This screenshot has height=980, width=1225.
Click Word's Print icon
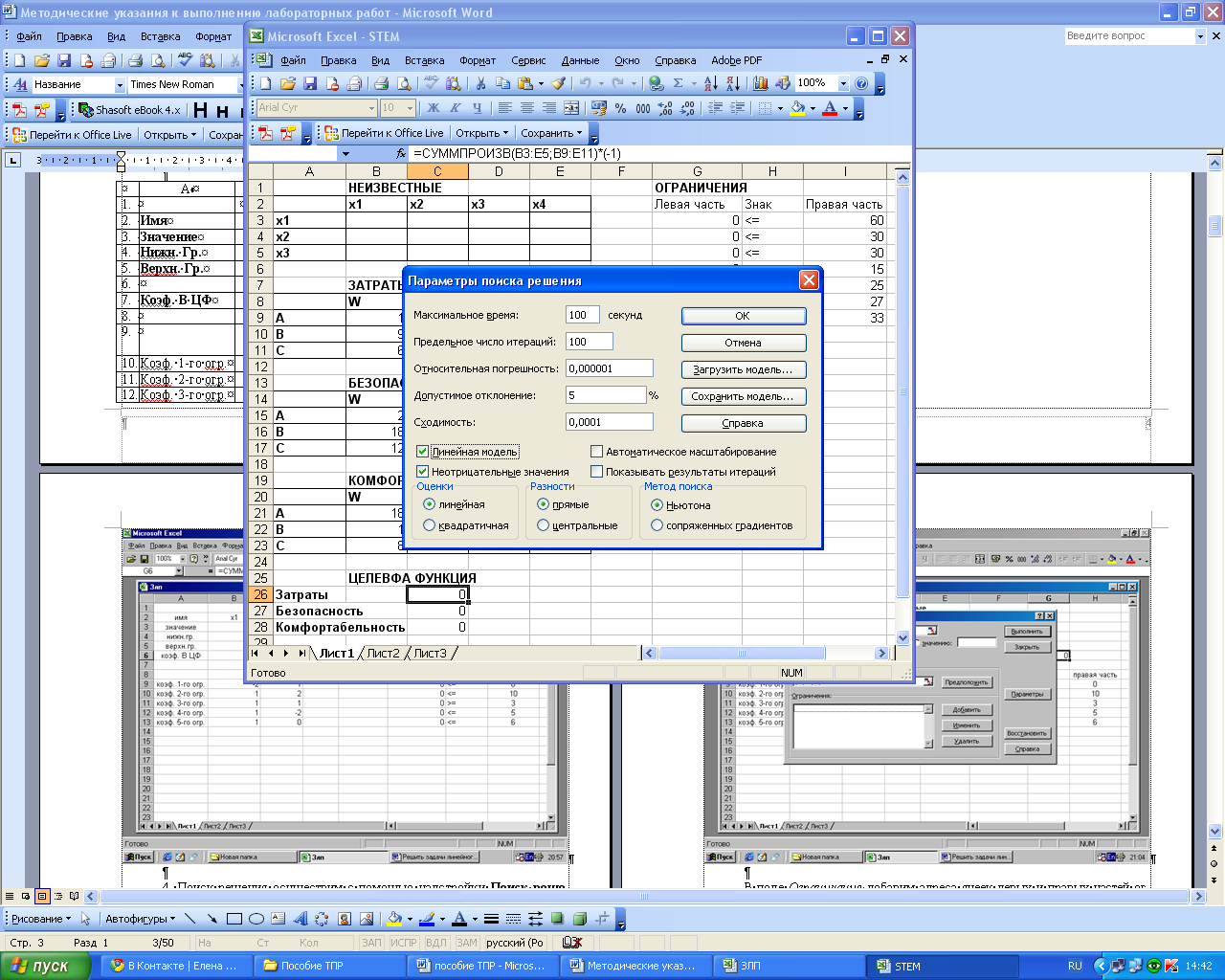pyautogui.click(x=135, y=60)
